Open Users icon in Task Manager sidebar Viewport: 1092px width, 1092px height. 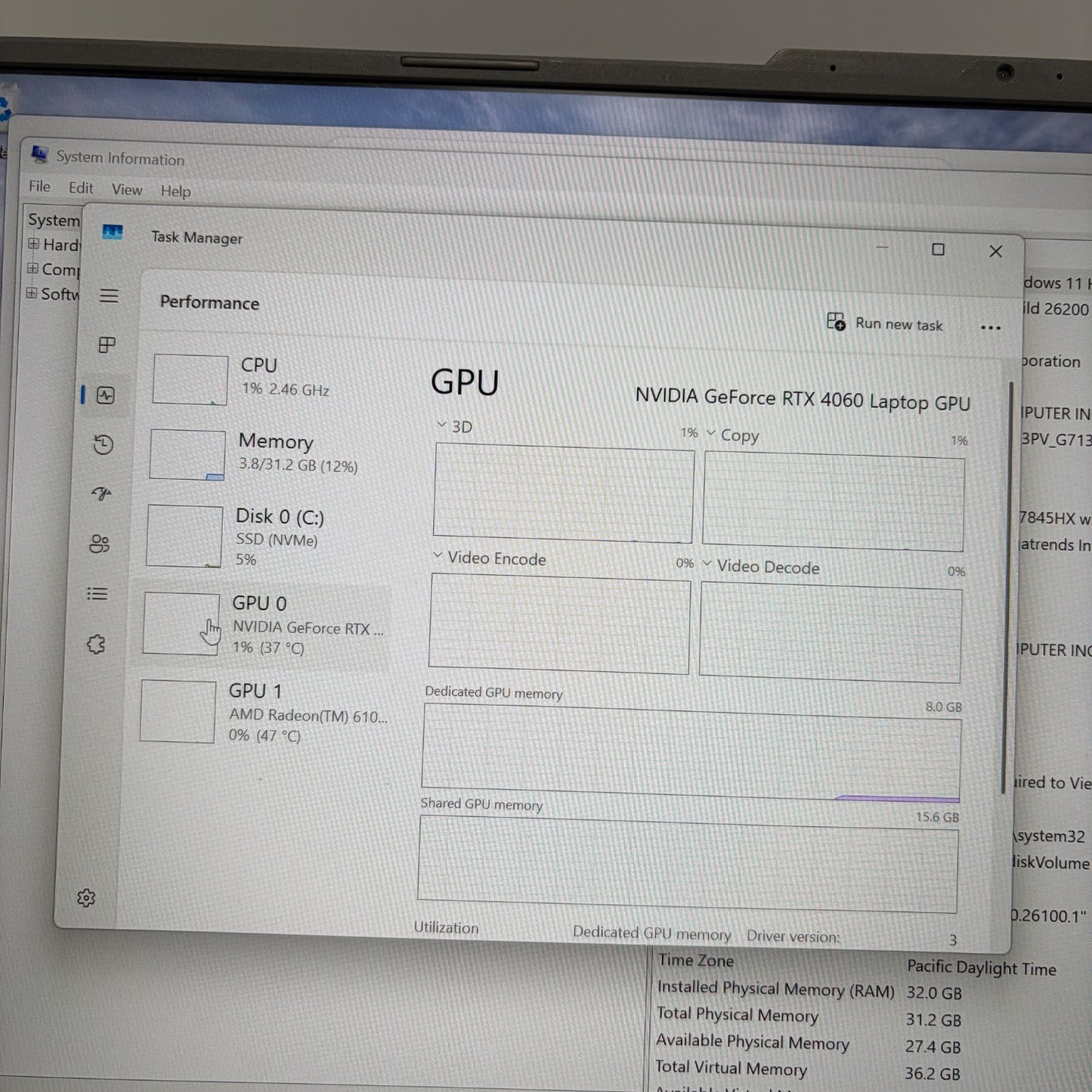point(99,544)
